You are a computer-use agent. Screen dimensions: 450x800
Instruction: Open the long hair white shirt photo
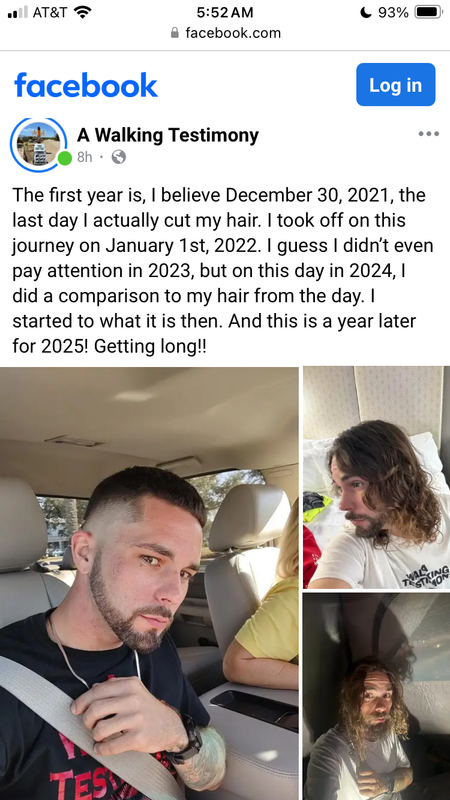click(x=377, y=478)
